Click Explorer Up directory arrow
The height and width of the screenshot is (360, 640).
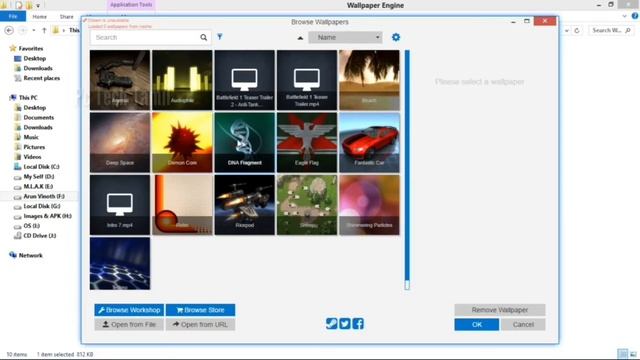tap(44, 30)
